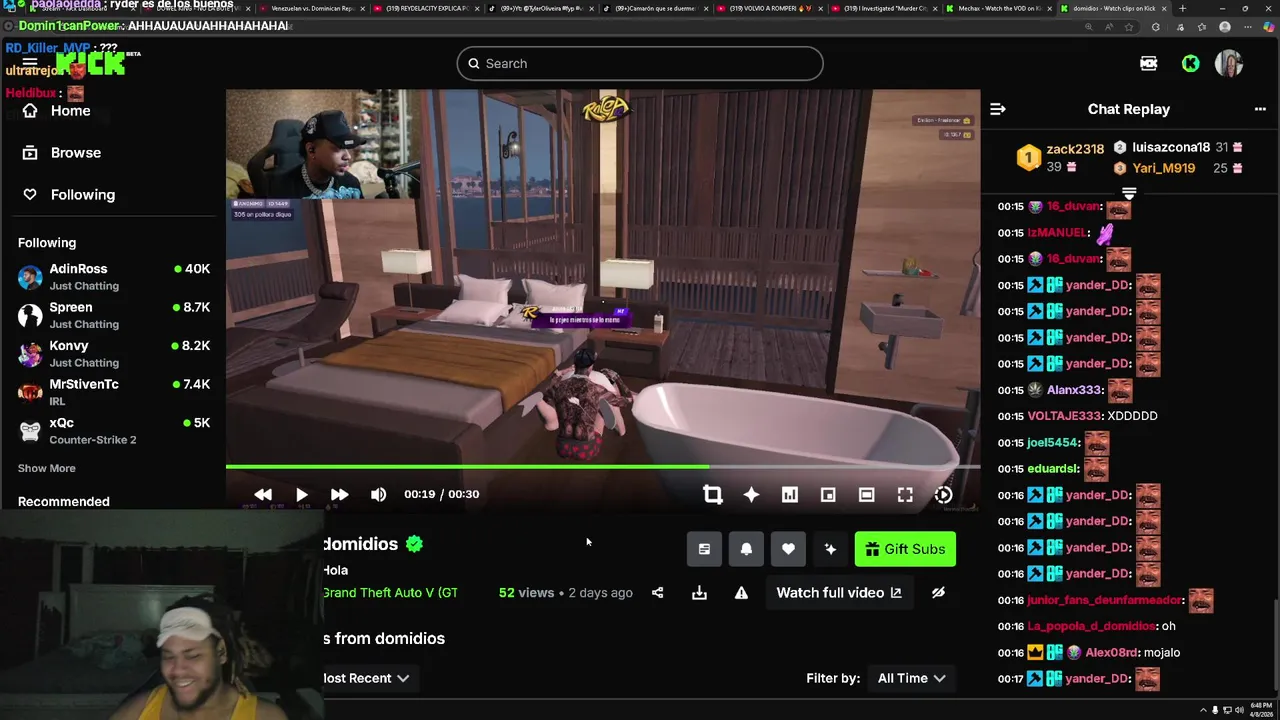Click the Search input field

click(x=640, y=63)
